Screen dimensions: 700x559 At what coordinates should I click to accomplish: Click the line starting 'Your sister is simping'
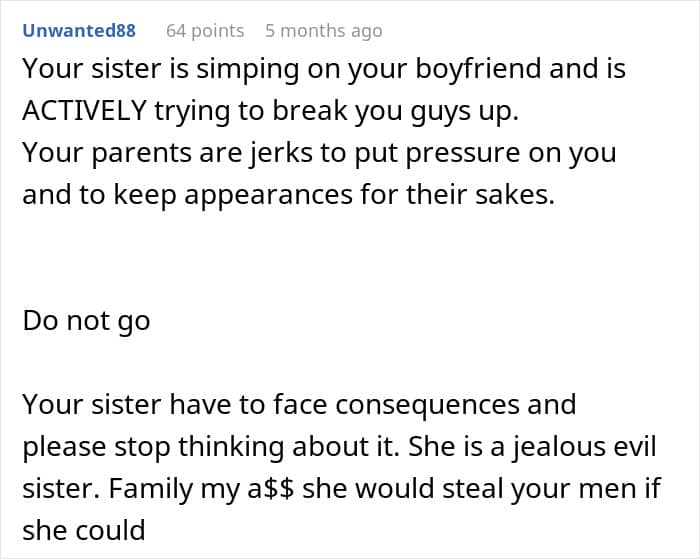324,69
